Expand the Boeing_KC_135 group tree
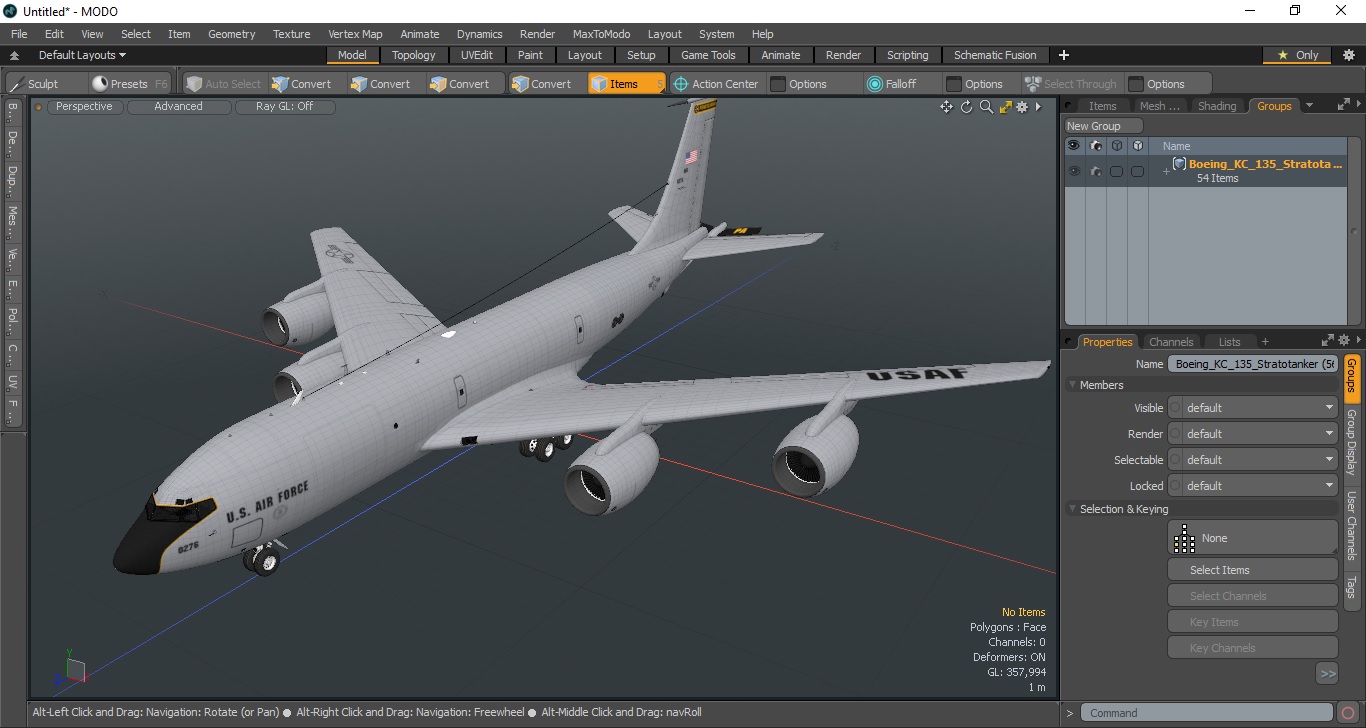 tap(1165, 172)
